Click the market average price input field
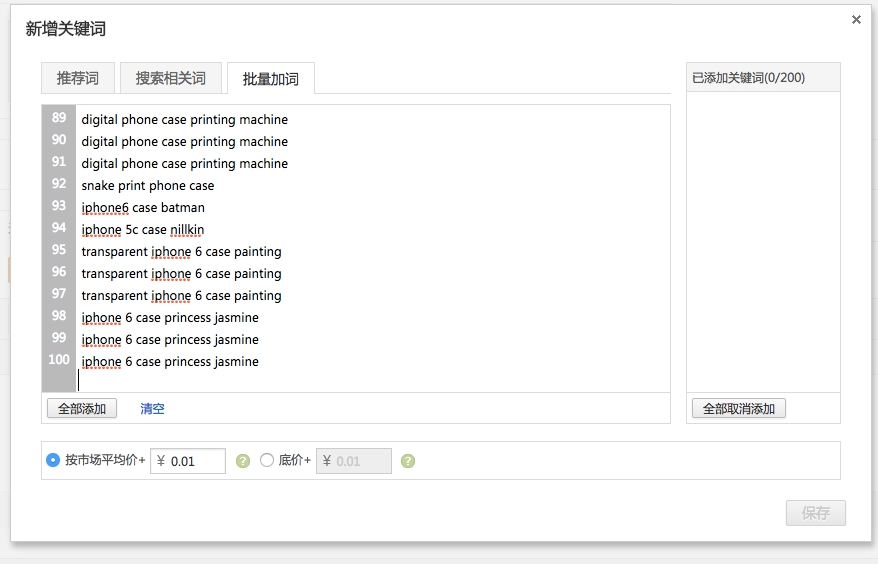This screenshot has width=878, height=564. pyautogui.click(x=195, y=461)
